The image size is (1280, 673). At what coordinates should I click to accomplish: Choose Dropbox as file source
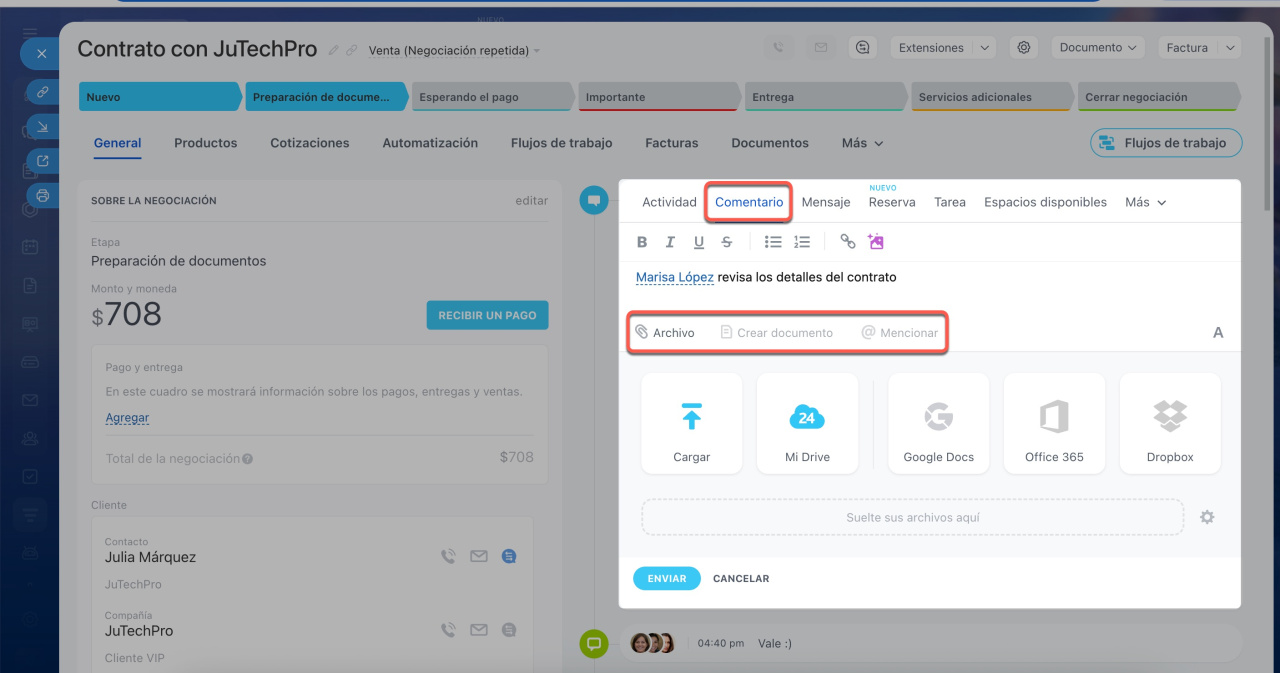click(1170, 423)
